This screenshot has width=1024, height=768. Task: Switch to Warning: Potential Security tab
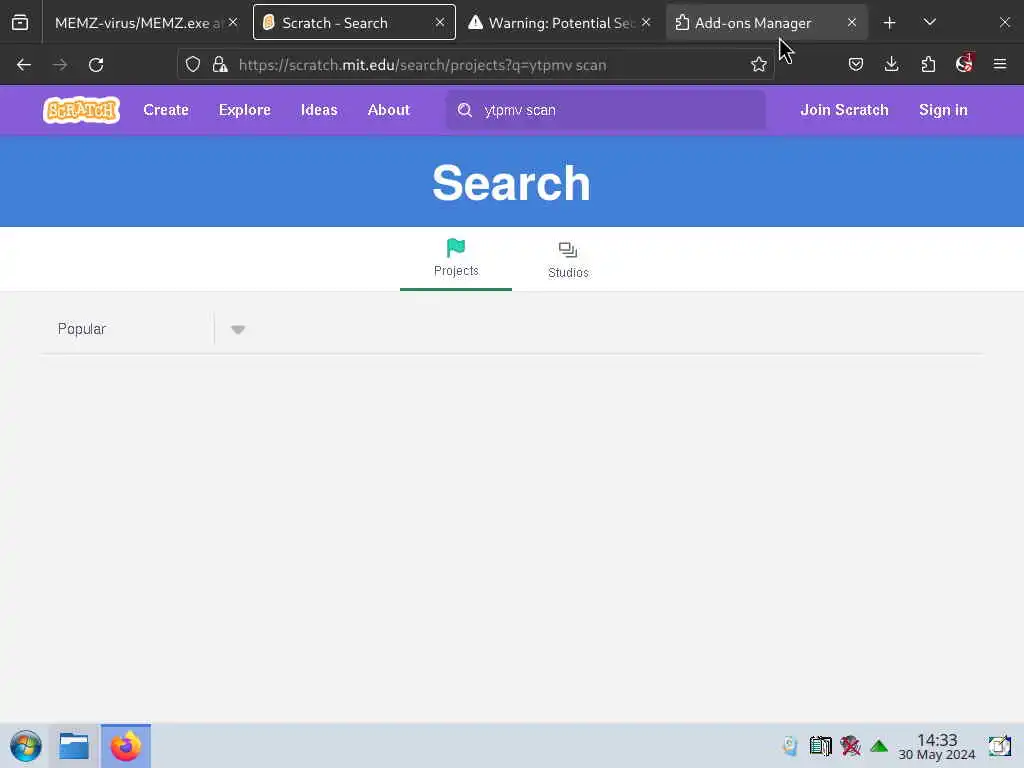tap(560, 23)
